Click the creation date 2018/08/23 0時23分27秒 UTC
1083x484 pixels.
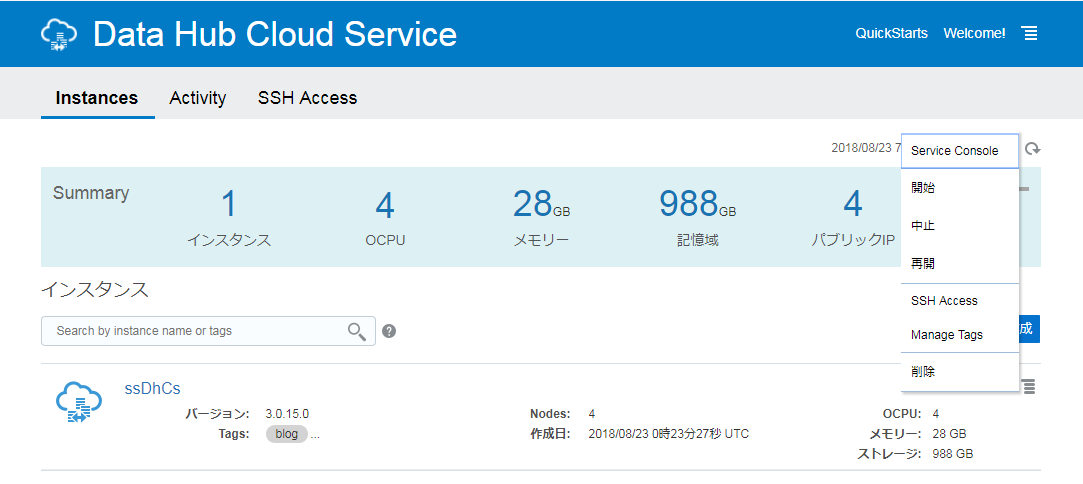tap(669, 434)
